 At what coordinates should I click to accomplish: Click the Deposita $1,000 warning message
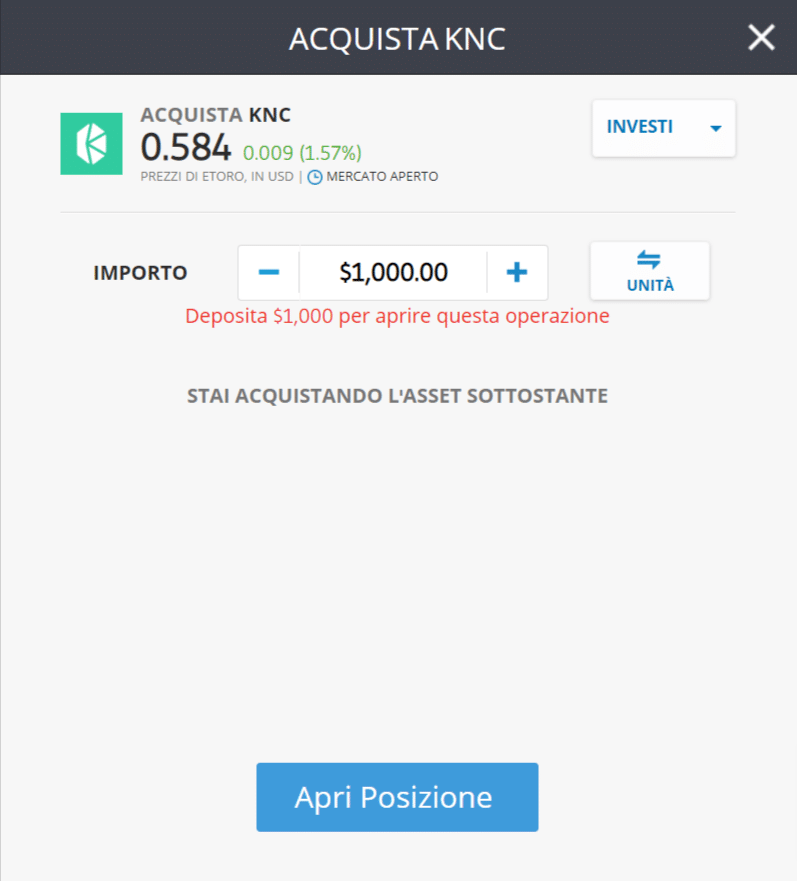[x=397, y=316]
